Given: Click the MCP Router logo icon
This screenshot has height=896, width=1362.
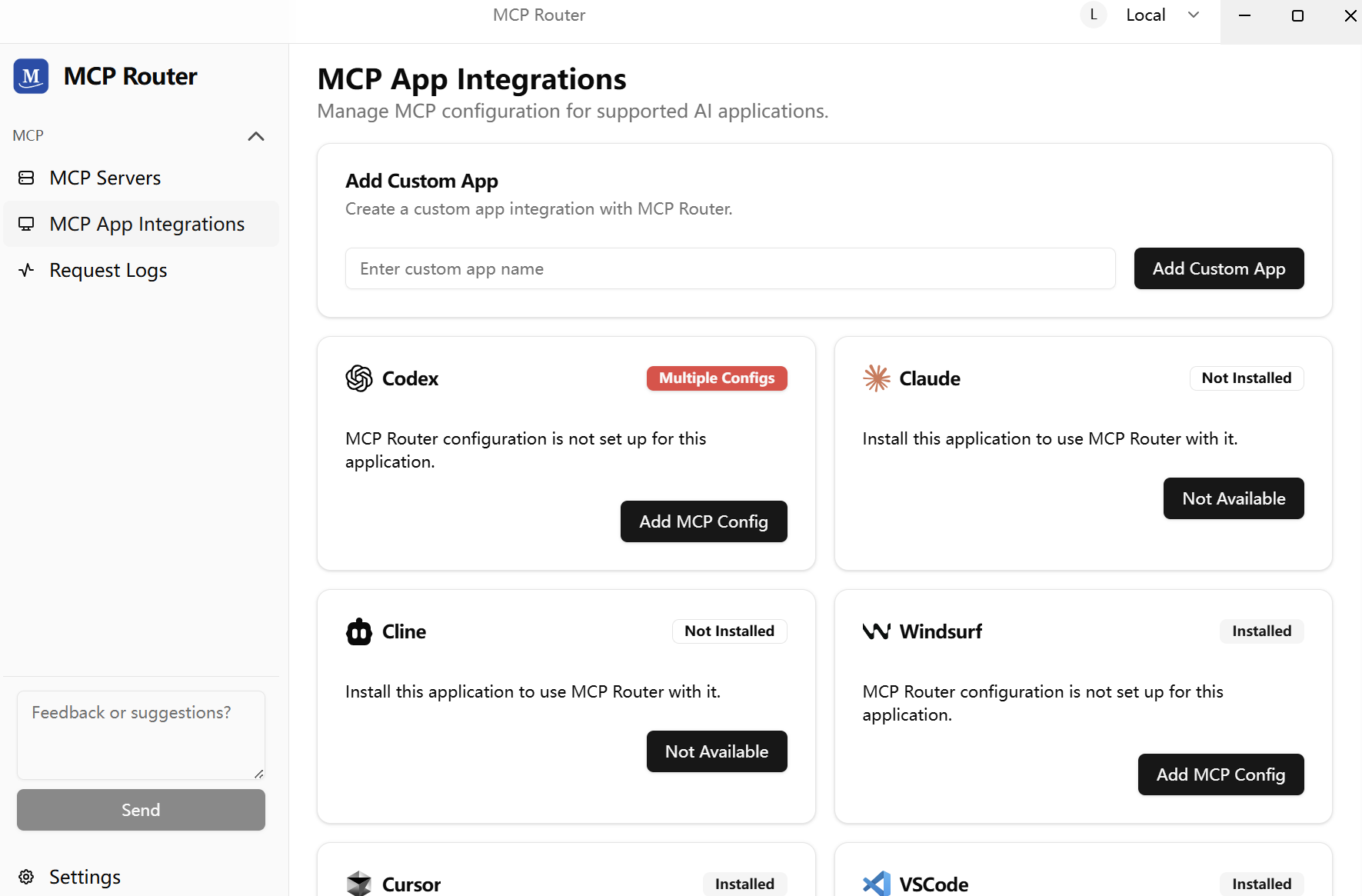Looking at the screenshot, I should tap(31, 76).
